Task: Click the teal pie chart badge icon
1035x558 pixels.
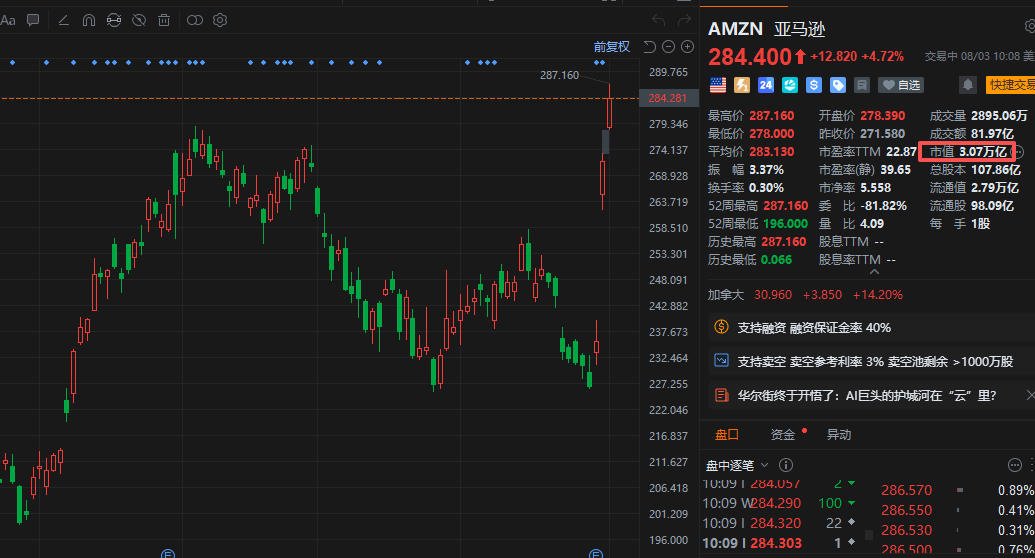Action: [x=789, y=85]
